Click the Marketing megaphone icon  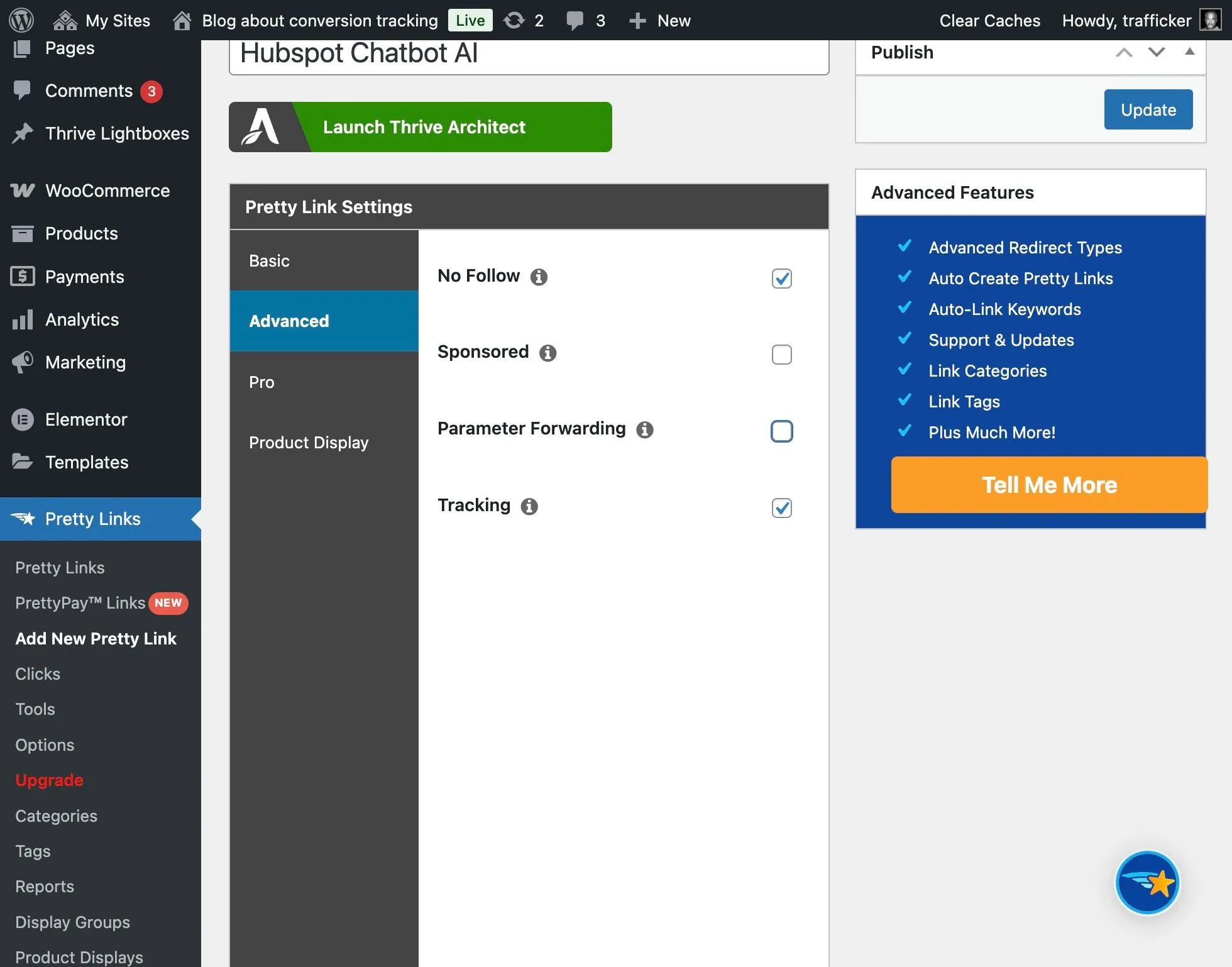(23, 362)
